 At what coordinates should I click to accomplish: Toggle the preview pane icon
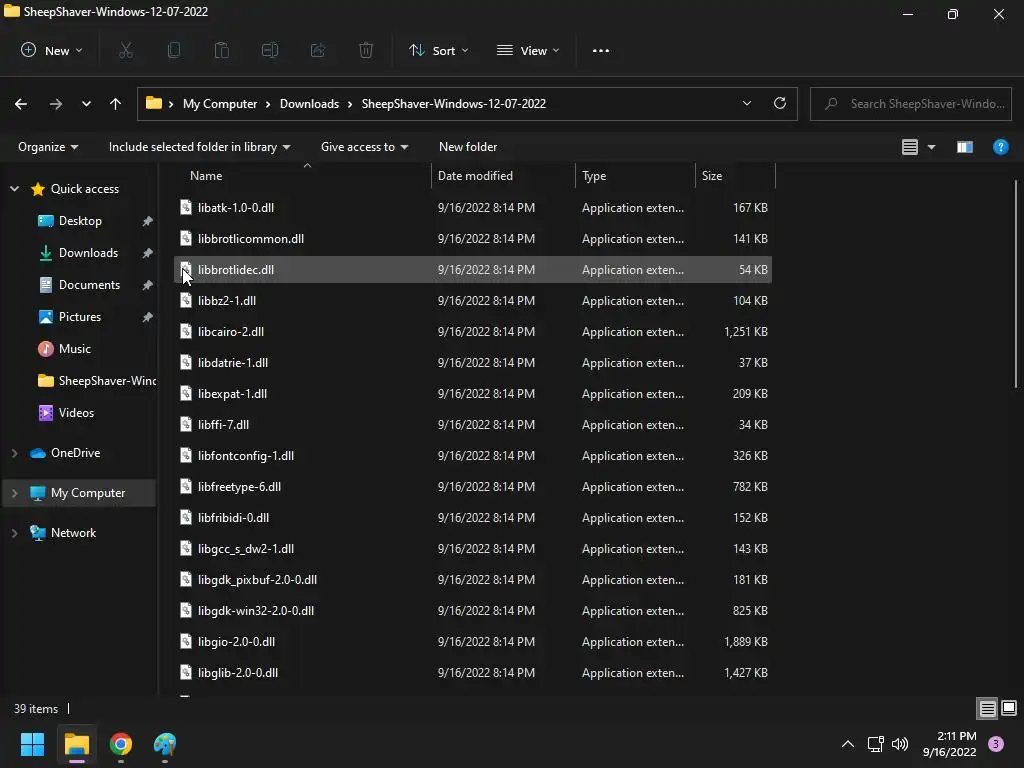[x=965, y=147]
